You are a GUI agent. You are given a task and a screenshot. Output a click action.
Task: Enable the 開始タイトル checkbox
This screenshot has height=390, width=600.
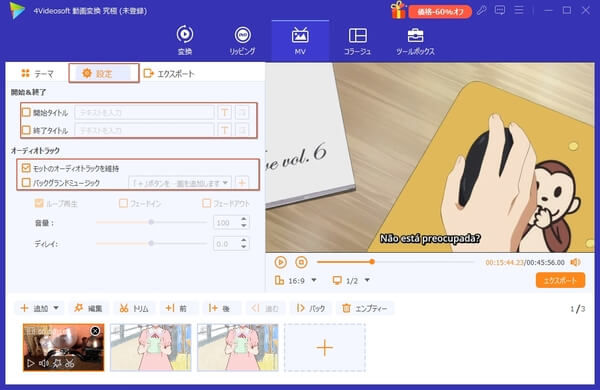(x=26, y=112)
